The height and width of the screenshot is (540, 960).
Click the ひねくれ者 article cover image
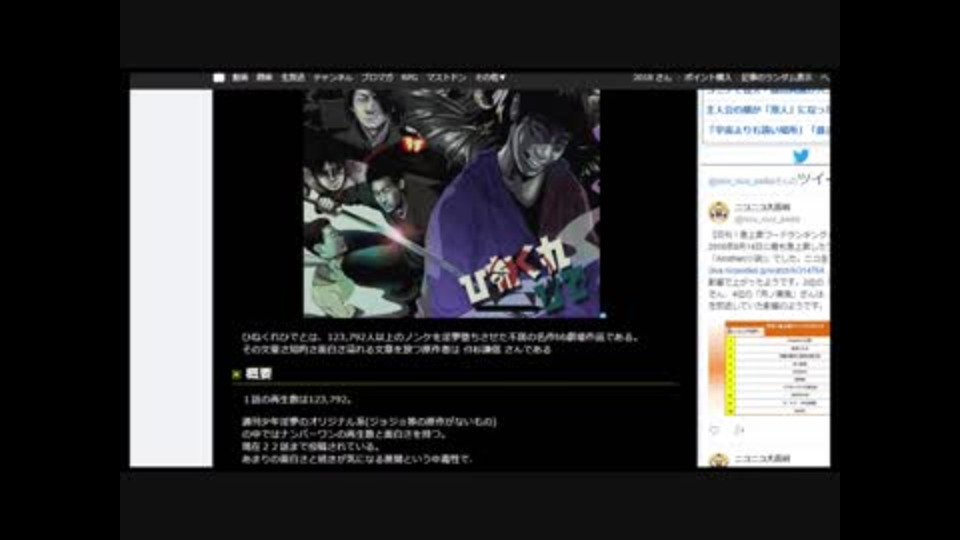click(452, 203)
